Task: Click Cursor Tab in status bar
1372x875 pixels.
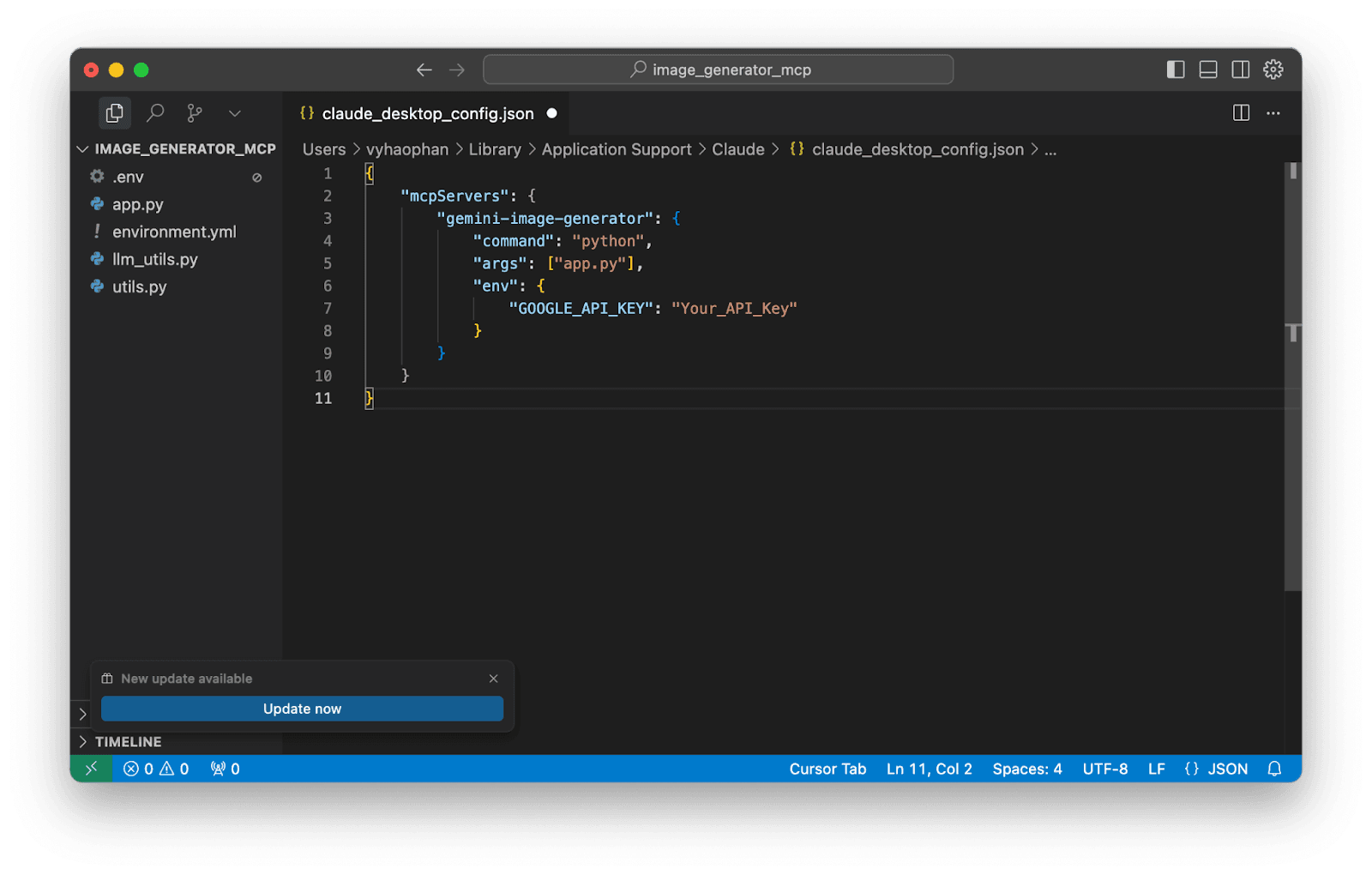Action: [827, 769]
